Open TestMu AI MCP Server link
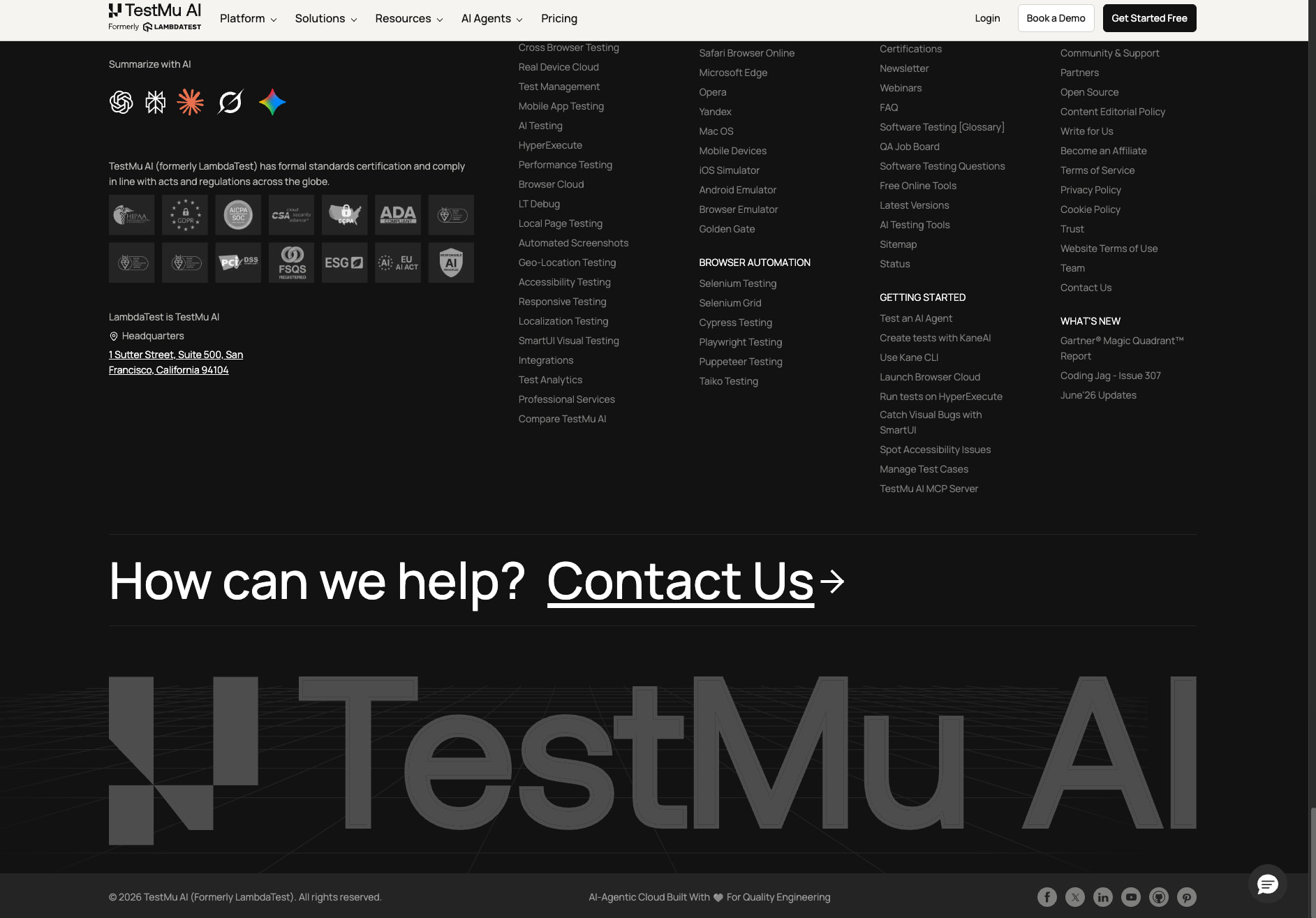 pos(929,489)
